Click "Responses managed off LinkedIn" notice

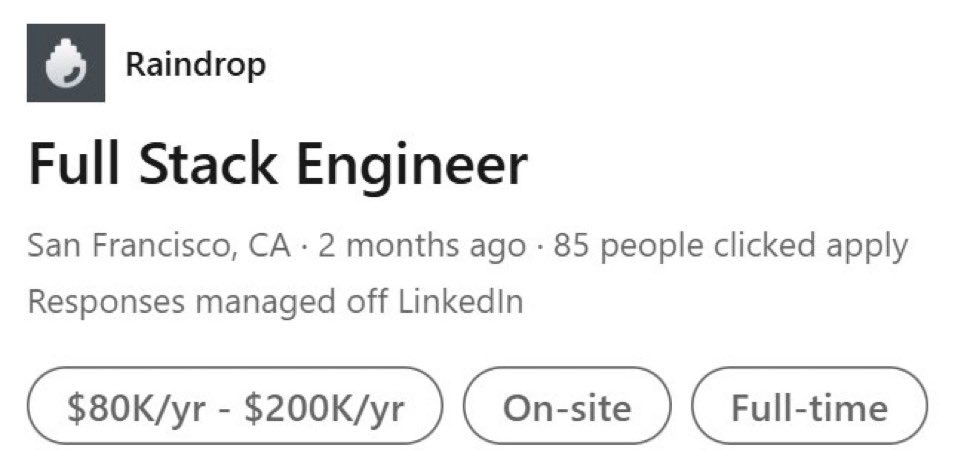[275, 301]
